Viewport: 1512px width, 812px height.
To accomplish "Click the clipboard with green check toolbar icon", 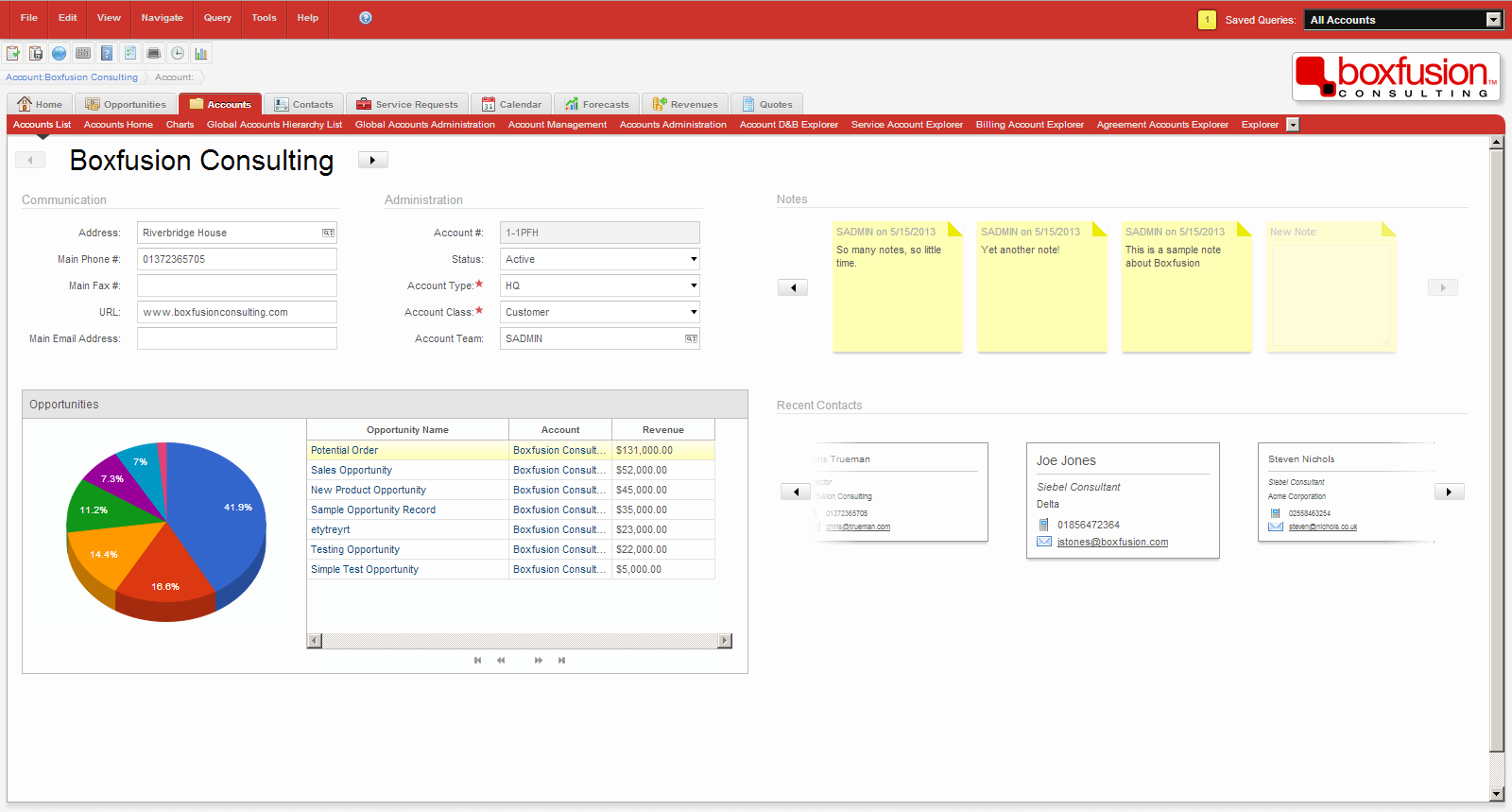I will click(x=12, y=53).
